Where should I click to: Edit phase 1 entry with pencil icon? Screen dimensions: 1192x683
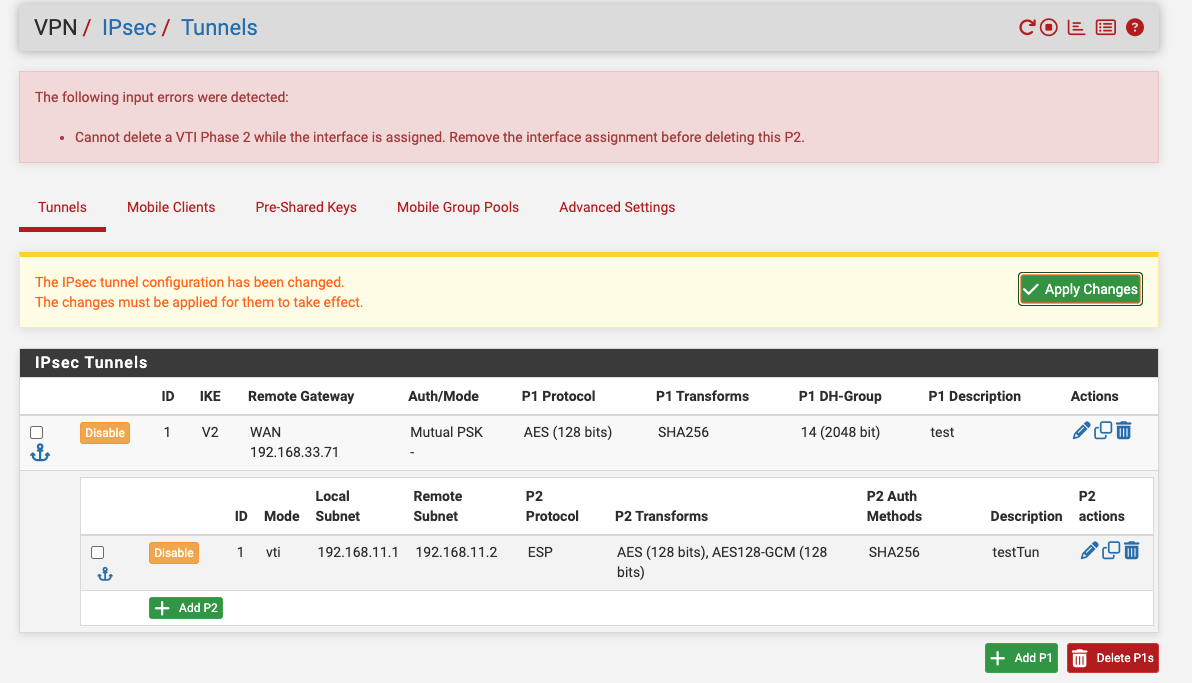[x=1081, y=430]
